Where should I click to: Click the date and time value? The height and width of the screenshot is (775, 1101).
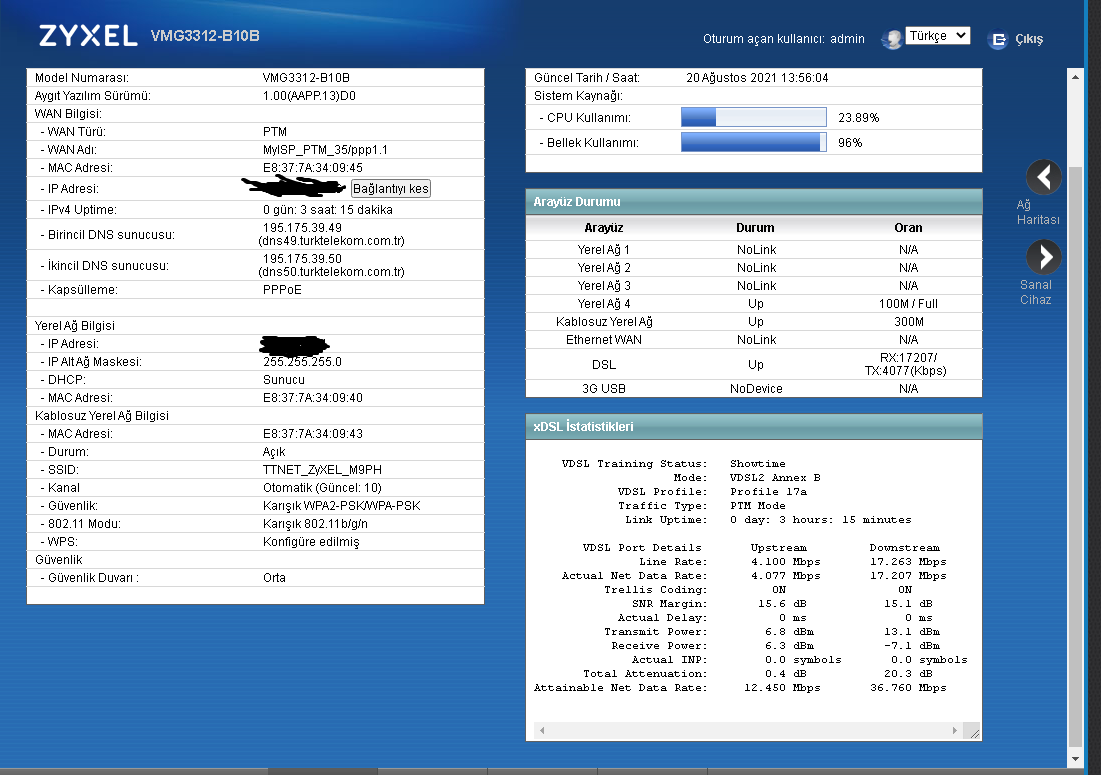[x=757, y=78]
